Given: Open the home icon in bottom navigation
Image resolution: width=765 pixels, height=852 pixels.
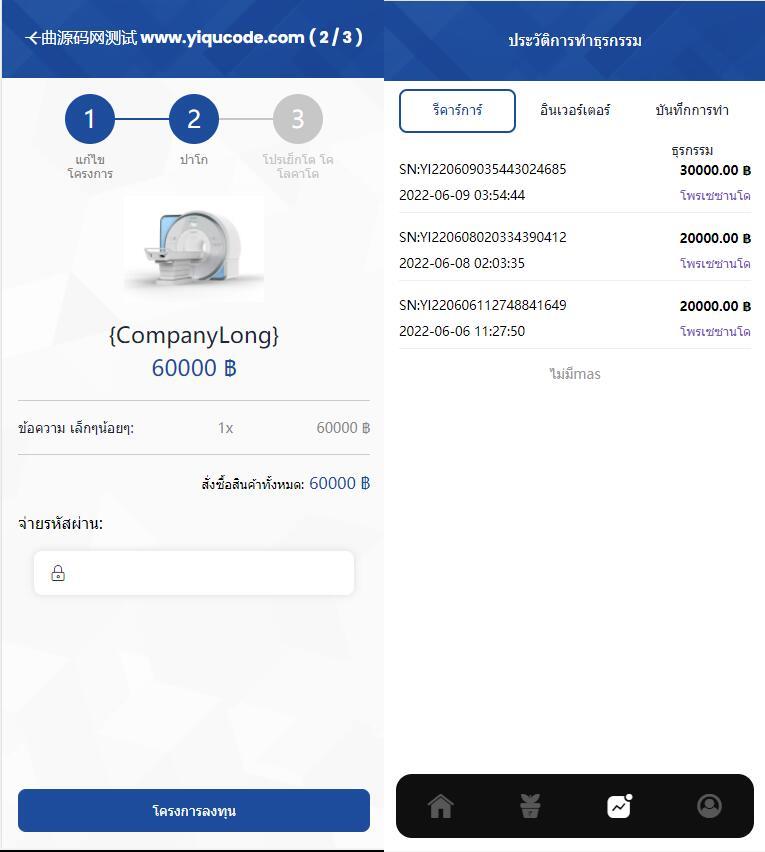Looking at the screenshot, I should tap(440, 806).
